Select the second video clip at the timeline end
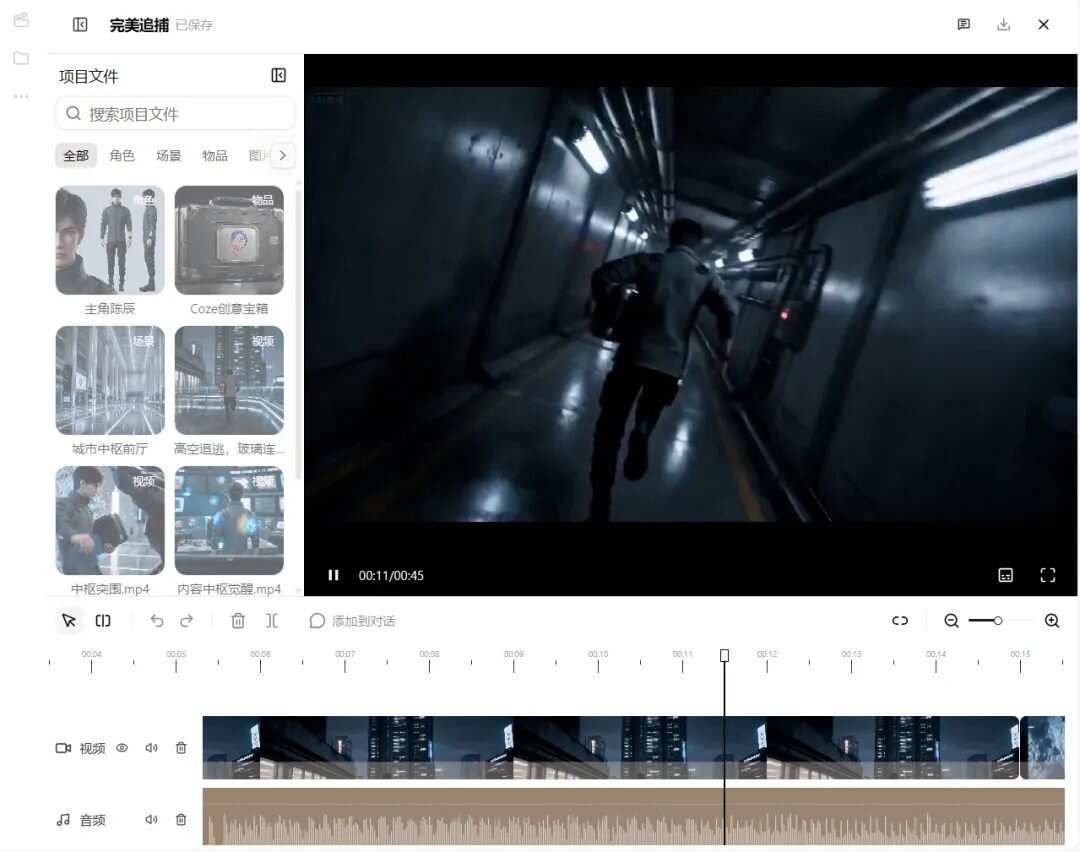The width and height of the screenshot is (1080, 852). pos(1043,747)
